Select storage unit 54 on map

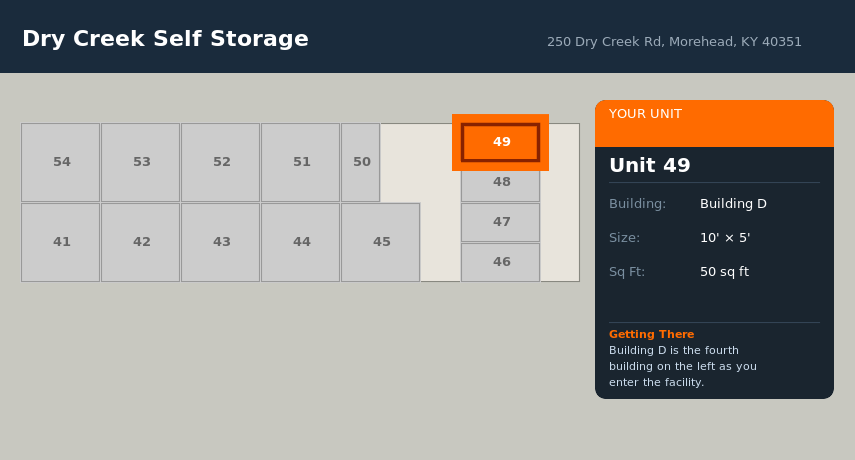[60, 162]
